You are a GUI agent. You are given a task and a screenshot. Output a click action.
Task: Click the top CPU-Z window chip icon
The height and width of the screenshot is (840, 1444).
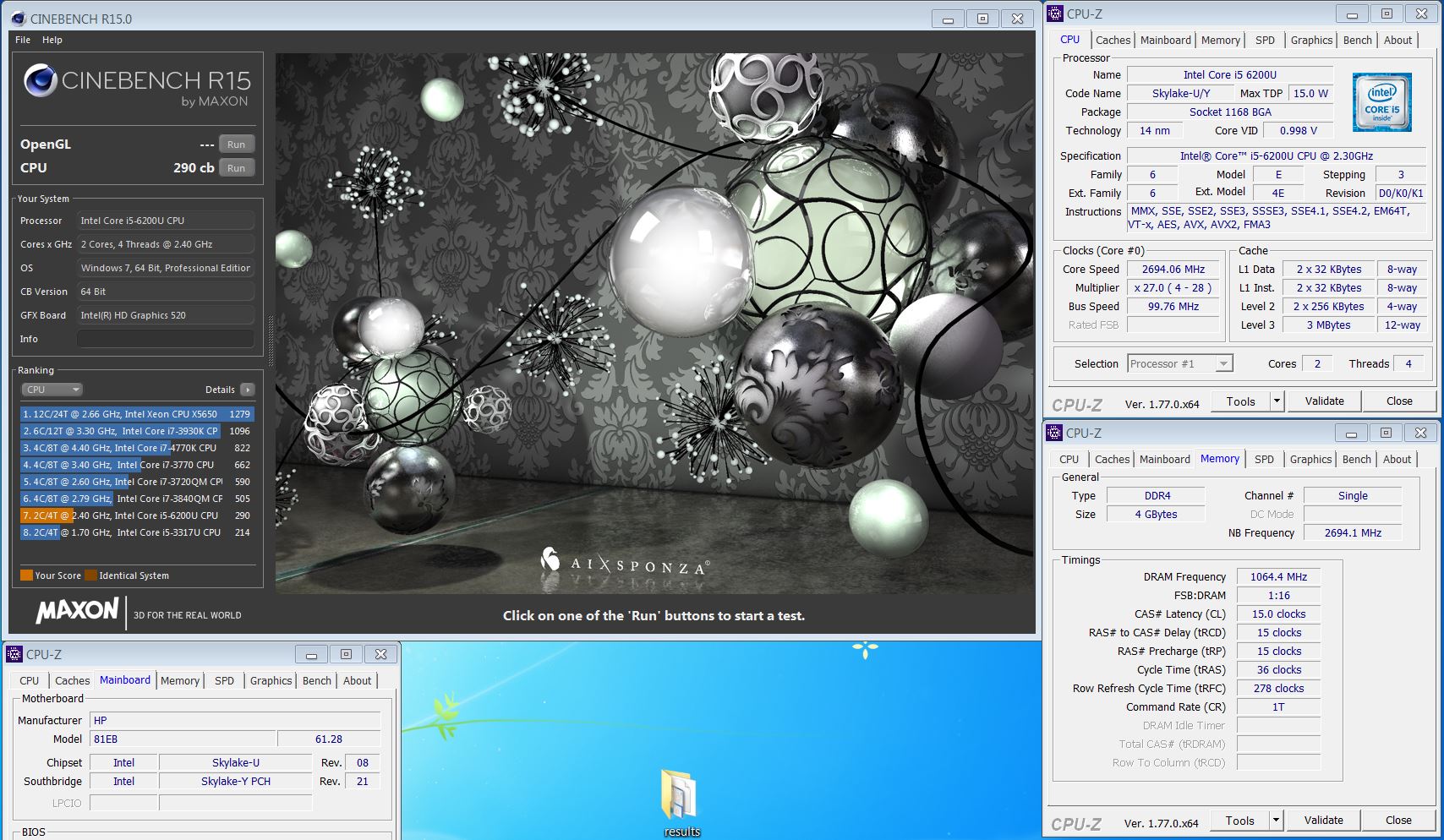point(1054,14)
